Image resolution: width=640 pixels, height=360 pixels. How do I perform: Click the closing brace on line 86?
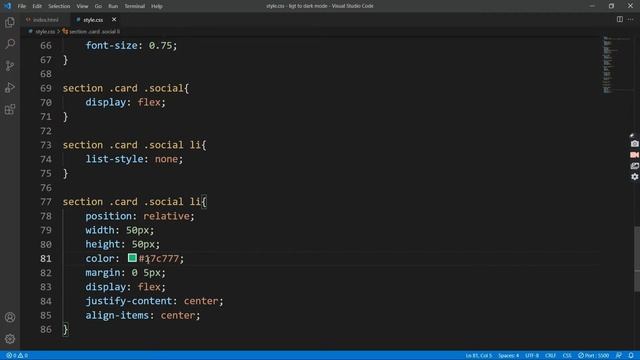click(65, 329)
